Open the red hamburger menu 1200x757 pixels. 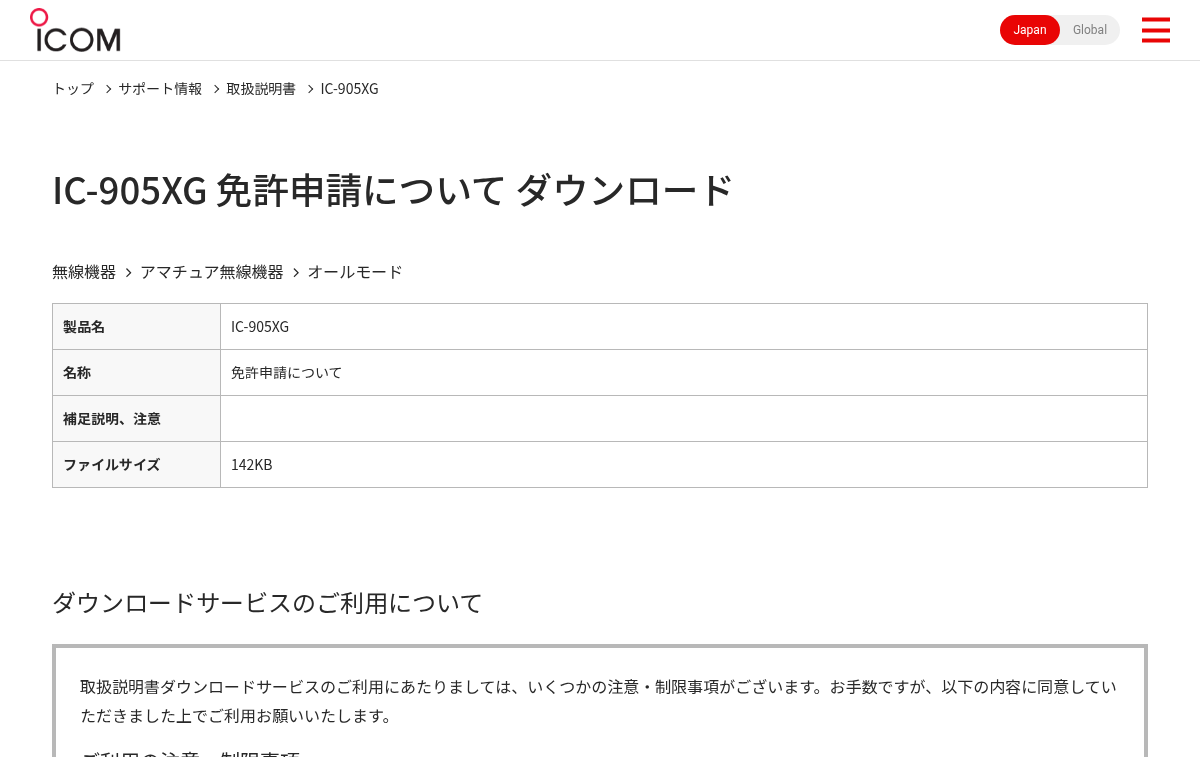1155,30
